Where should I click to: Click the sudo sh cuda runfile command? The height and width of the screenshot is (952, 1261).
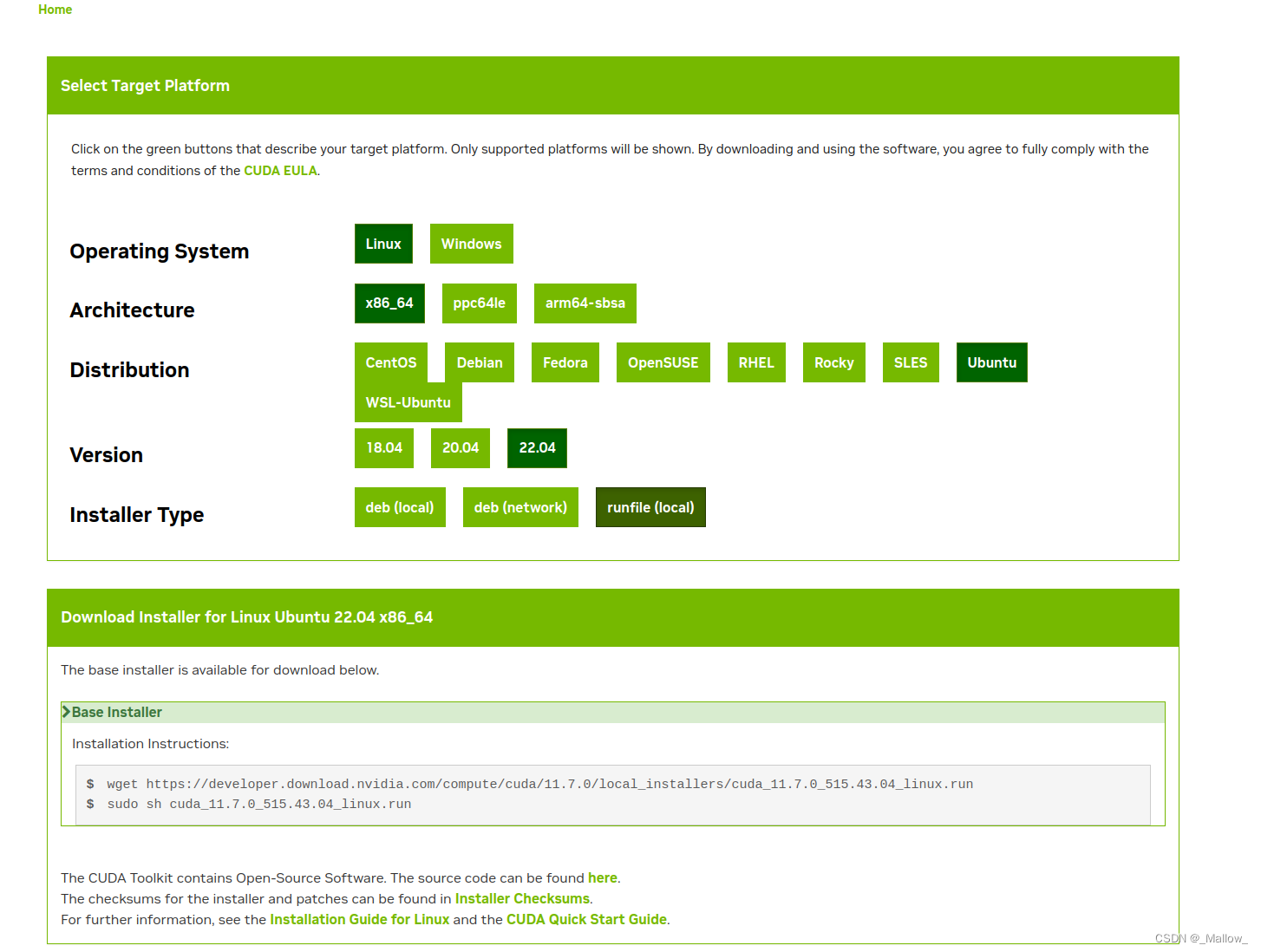(x=259, y=804)
